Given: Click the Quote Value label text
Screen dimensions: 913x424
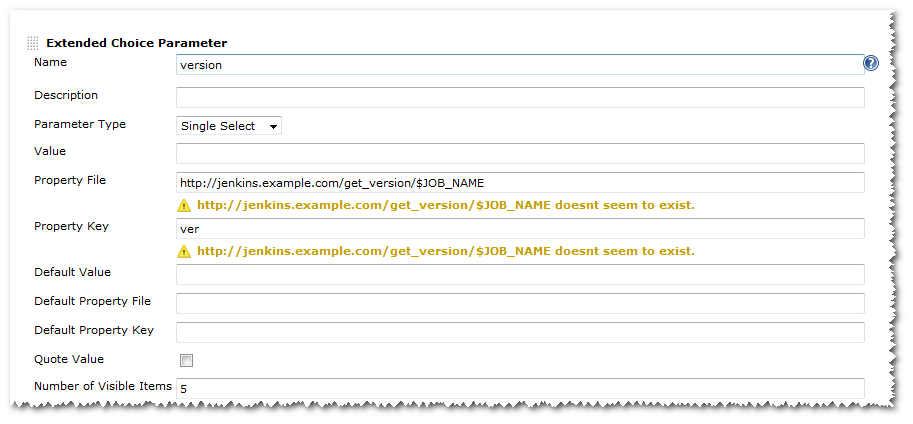Looking at the screenshot, I should [69, 359].
